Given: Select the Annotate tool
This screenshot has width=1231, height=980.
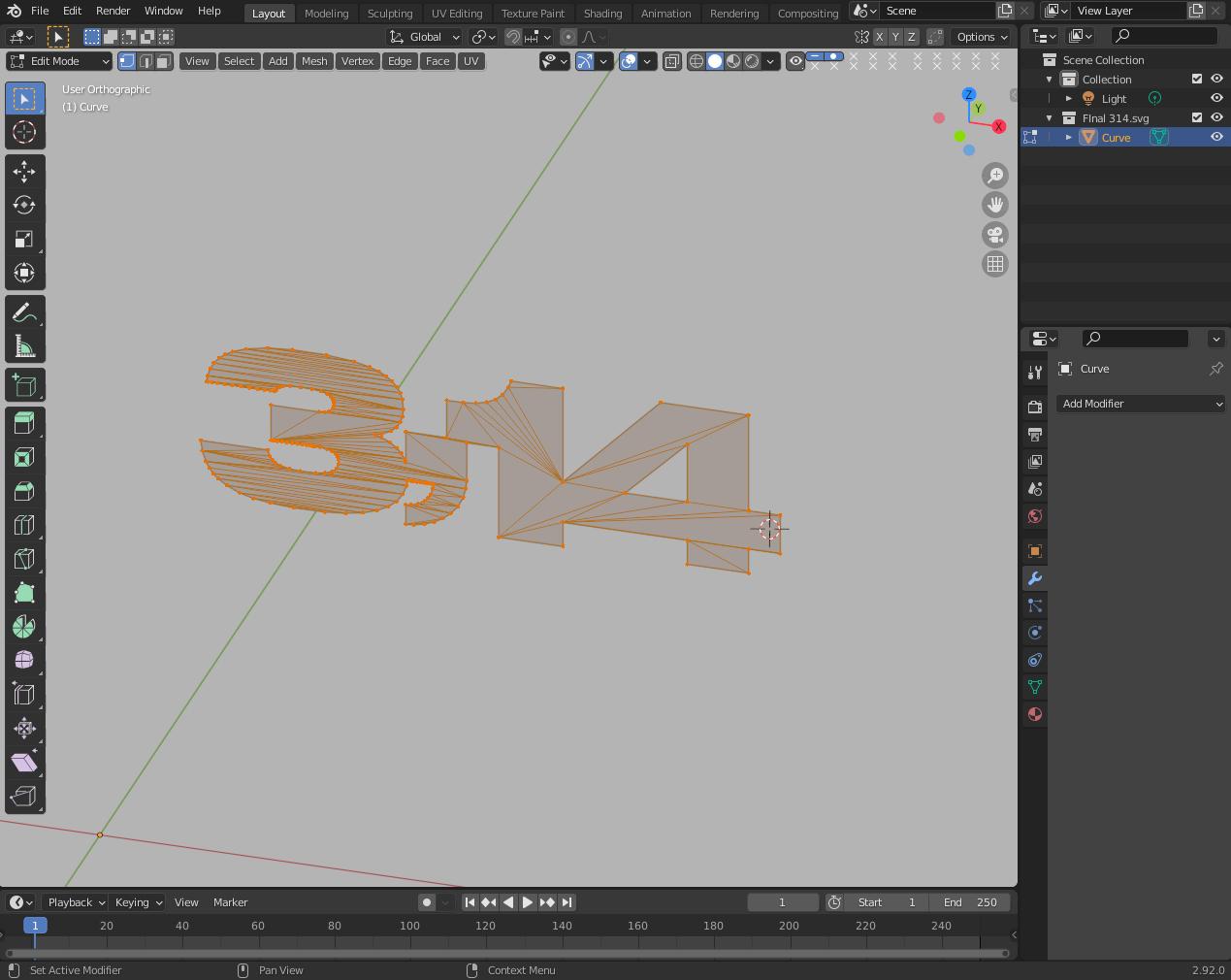Looking at the screenshot, I should click(24, 310).
